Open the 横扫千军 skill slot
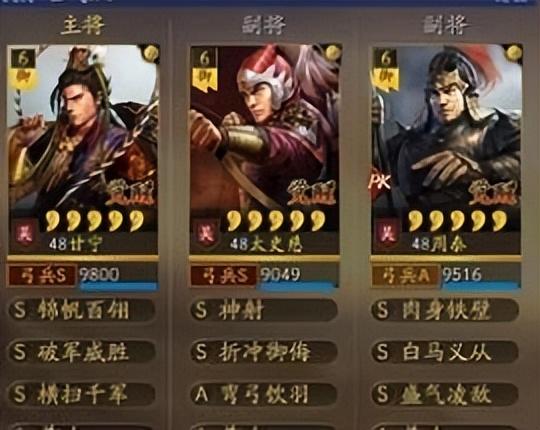Screen dimensions: 540x430 click(x=82, y=394)
